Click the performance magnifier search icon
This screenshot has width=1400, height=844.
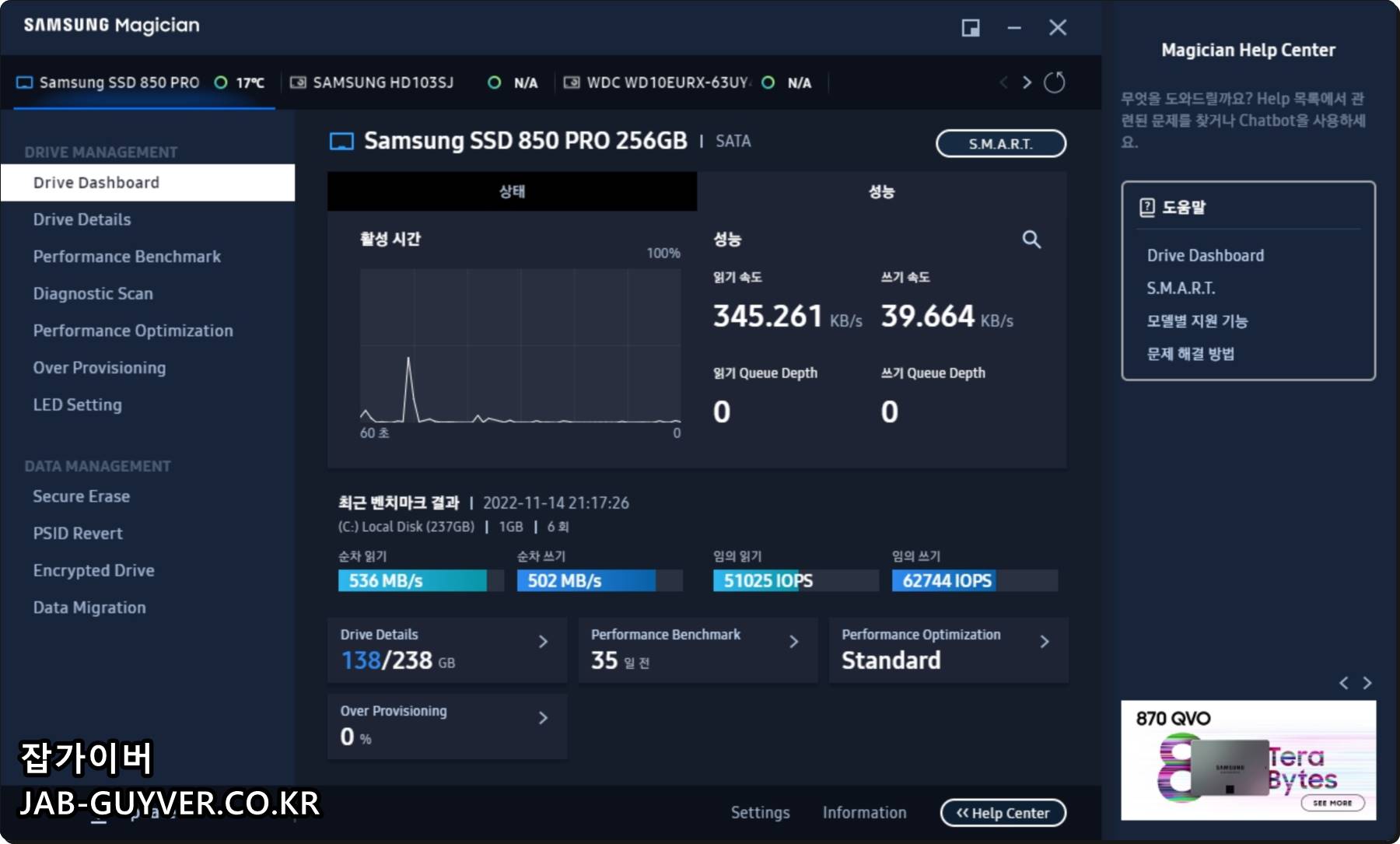[1031, 240]
